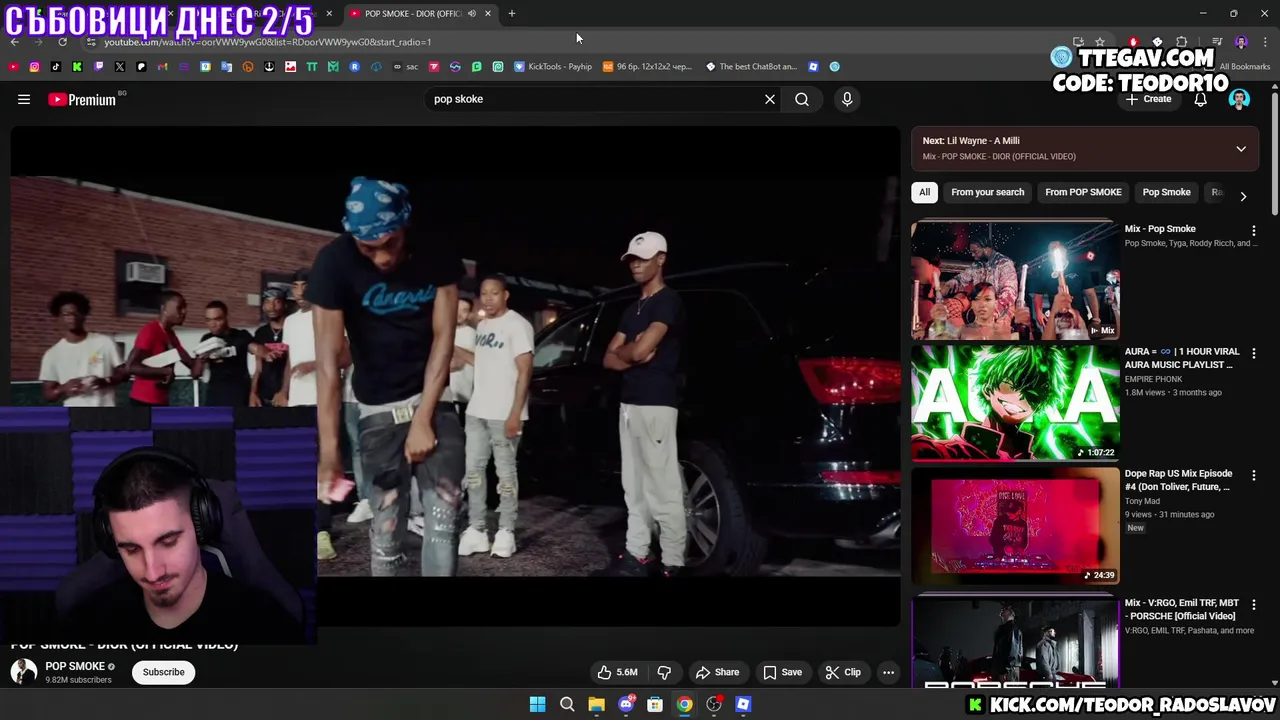The width and height of the screenshot is (1280, 720).
Task: Open the POP SMOKE channel name link
Action: point(75,666)
